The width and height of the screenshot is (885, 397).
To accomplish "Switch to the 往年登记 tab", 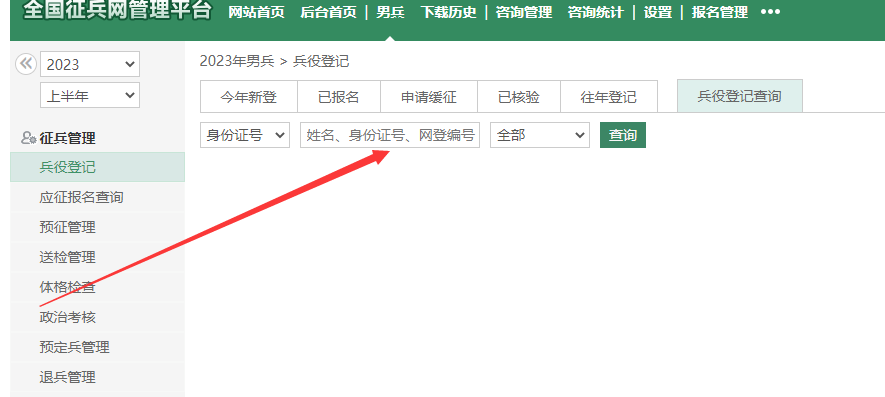I will point(609,97).
